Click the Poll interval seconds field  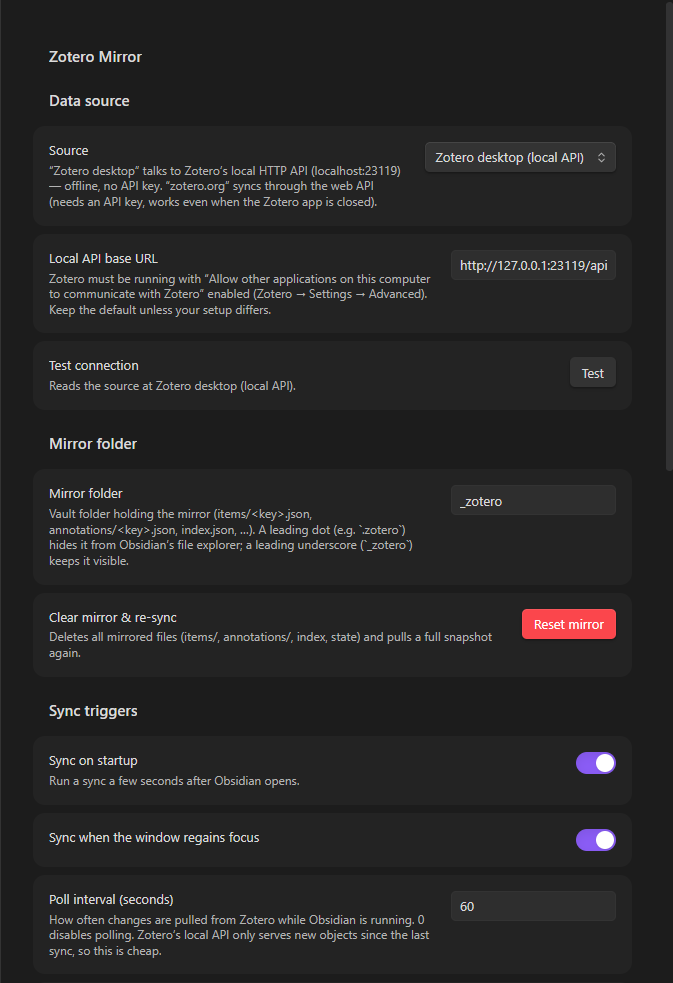(x=533, y=907)
